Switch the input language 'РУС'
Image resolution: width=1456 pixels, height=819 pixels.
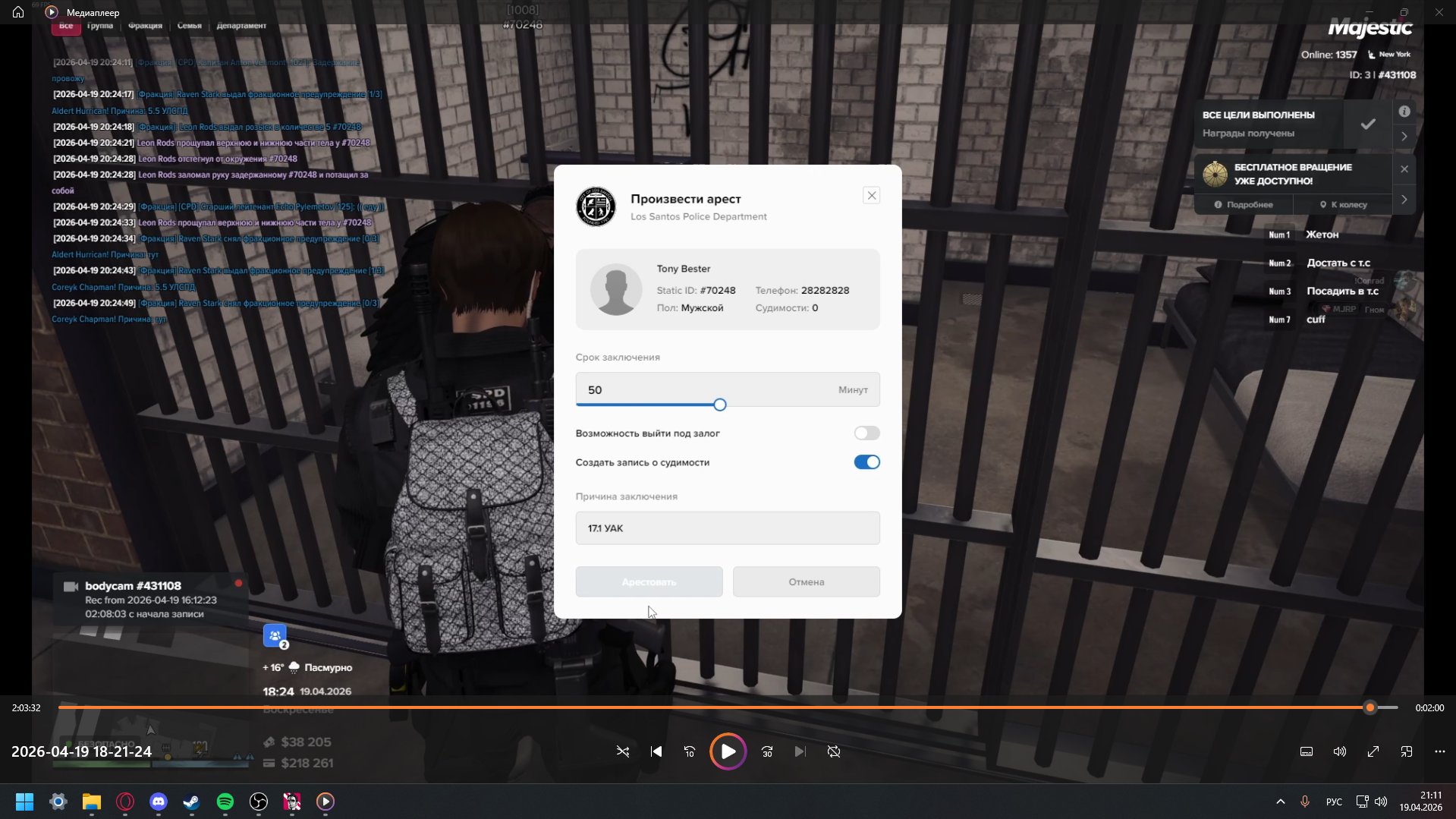tap(1334, 802)
